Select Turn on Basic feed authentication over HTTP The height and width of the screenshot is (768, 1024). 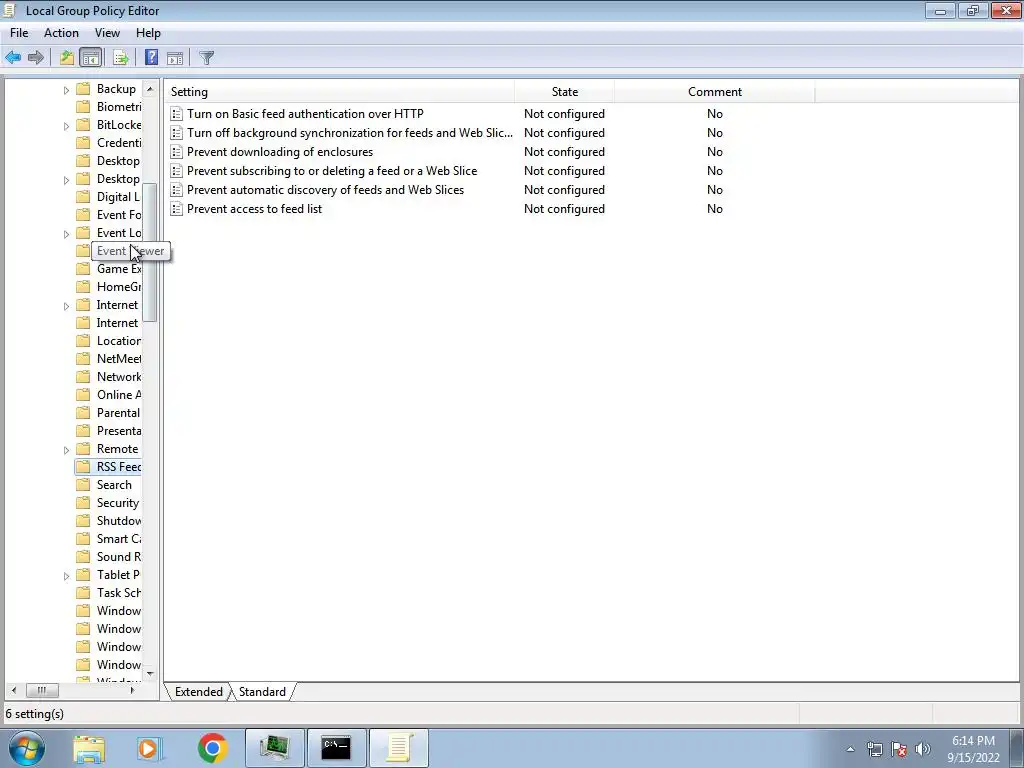point(305,114)
